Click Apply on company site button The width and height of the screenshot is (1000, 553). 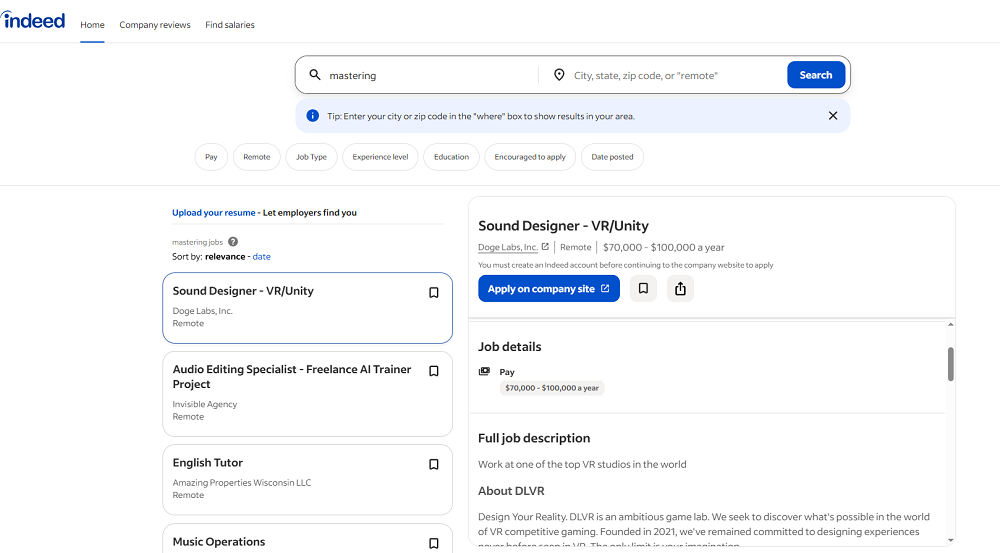[x=548, y=289]
